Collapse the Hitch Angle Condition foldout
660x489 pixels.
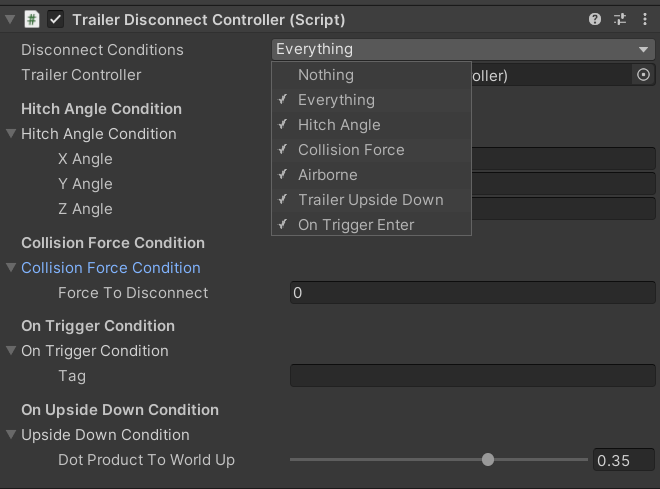pos(11,134)
